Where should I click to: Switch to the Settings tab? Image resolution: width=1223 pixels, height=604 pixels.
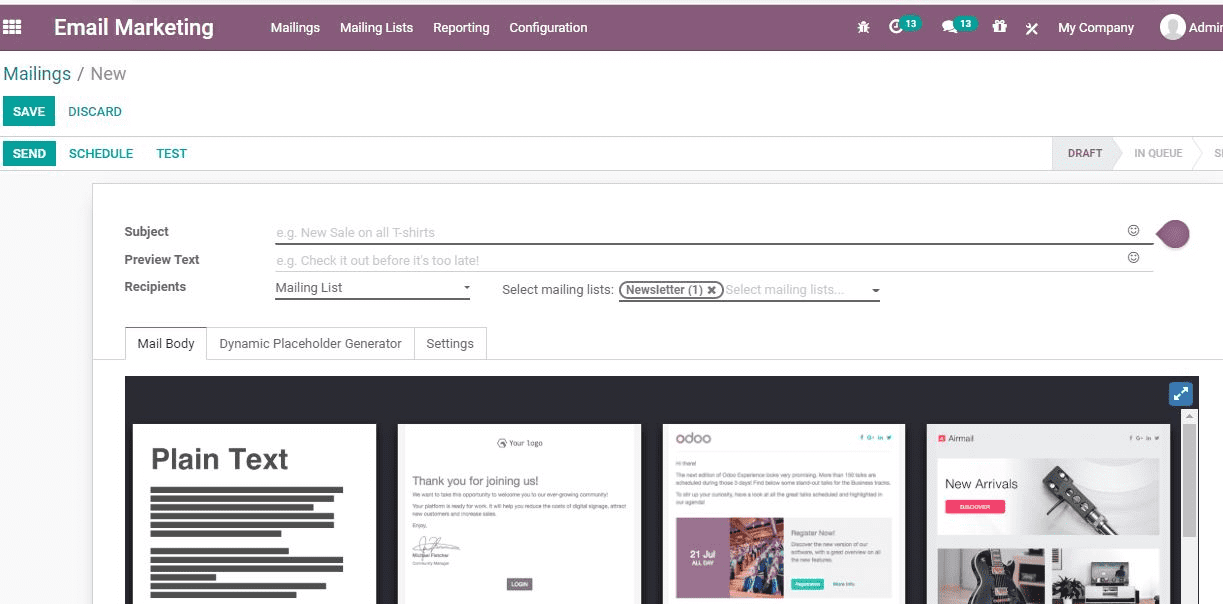450,343
